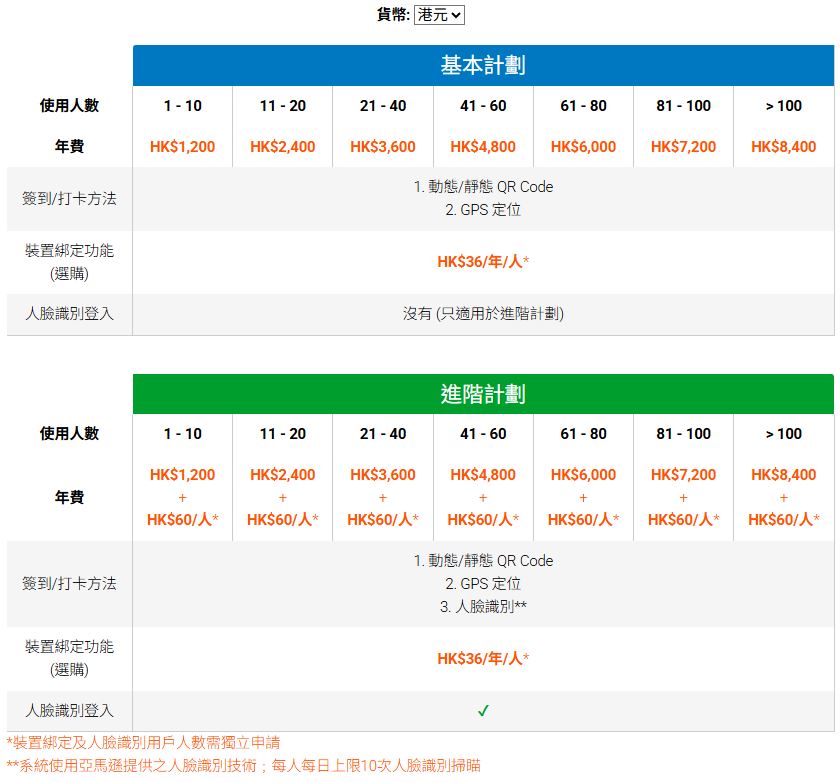Select HK$1,200 price in 基本計劃
The image size is (840, 783).
(x=182, y=147)
